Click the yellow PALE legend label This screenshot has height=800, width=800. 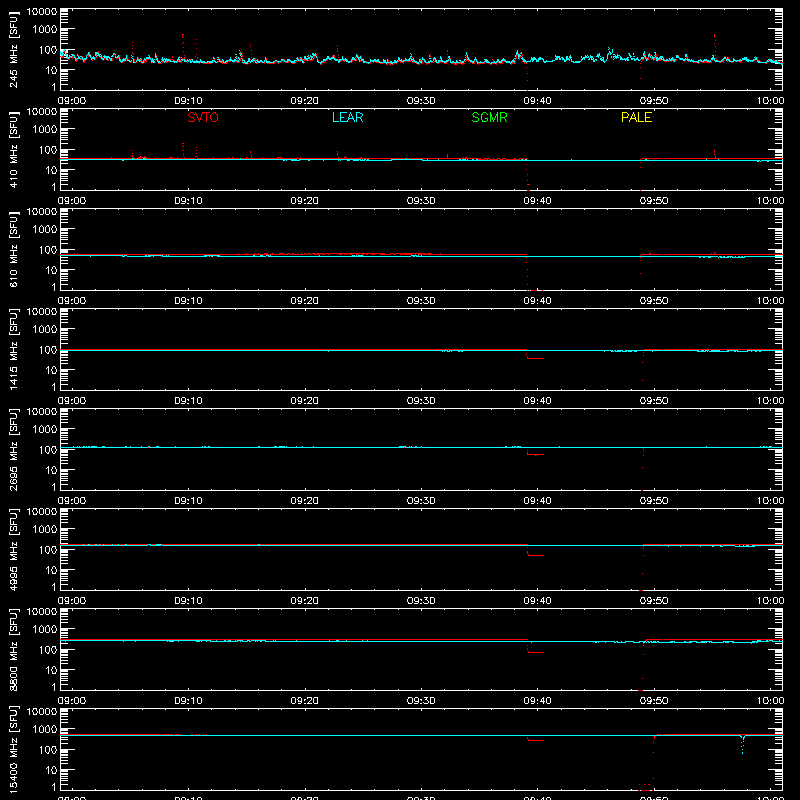(x=636, y=117)
